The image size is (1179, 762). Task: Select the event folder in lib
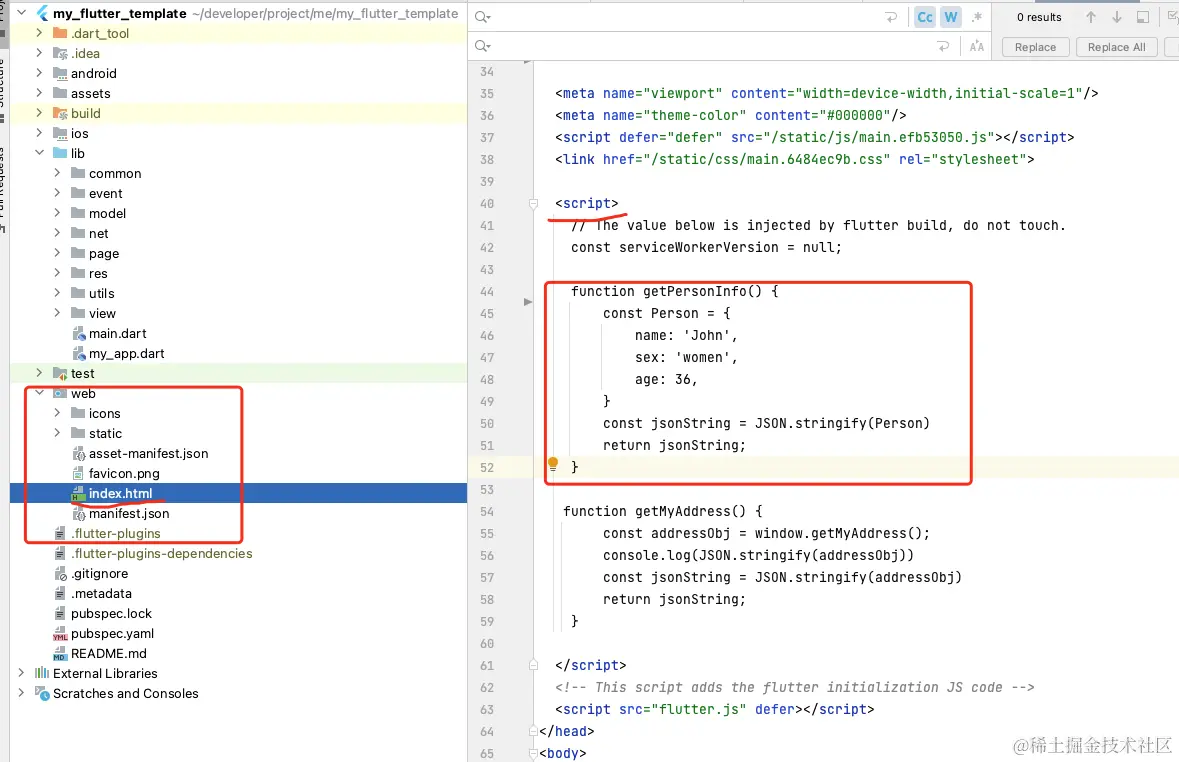tap(105, 193)
